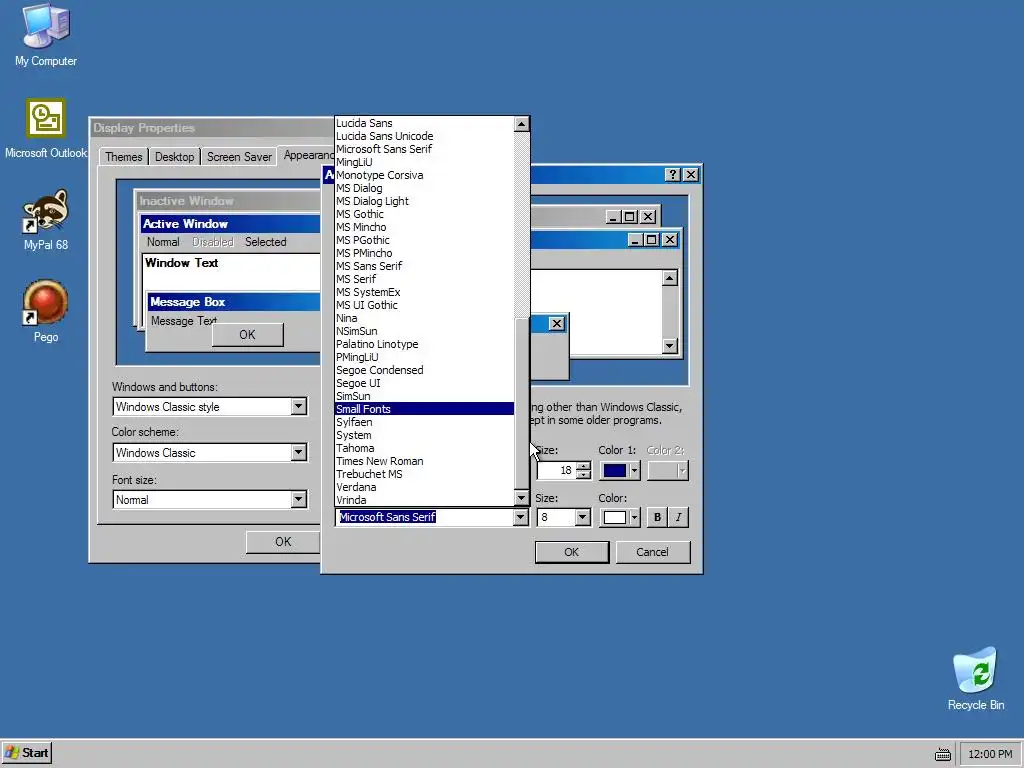Choose Segoe UI font
This screenshot has width=1024, height=768.
(x=424, y=383)
